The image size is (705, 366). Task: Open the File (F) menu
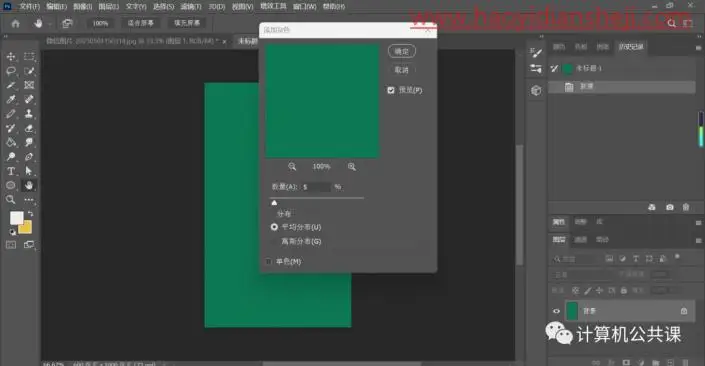pyautogui.click(x=29, y=7)
